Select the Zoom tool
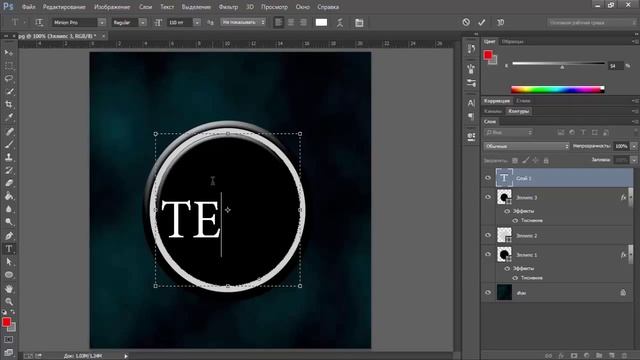 click(9, 302)
